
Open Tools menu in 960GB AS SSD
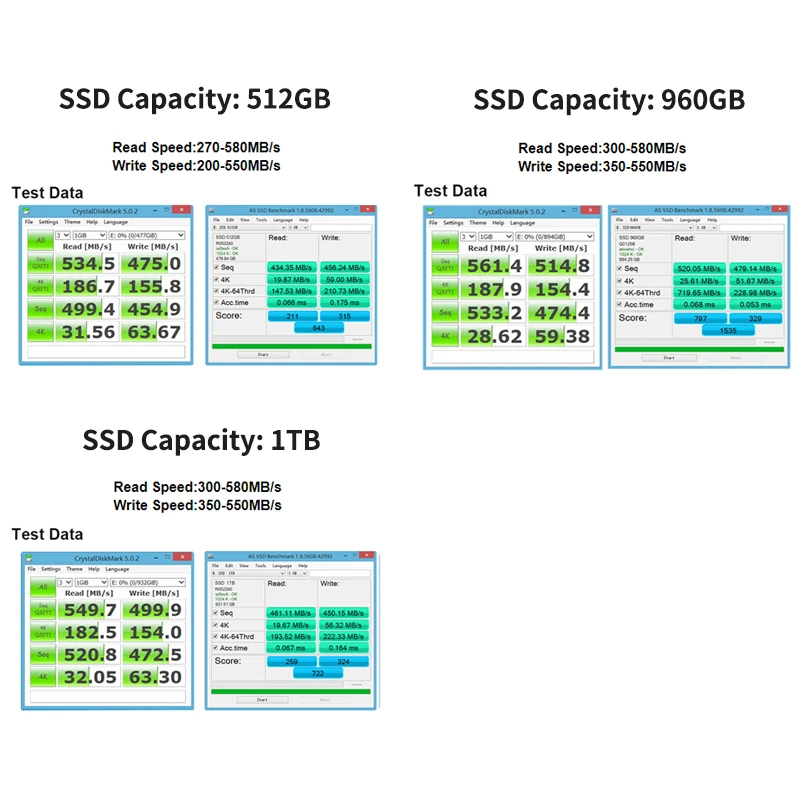pyautogui.click(x=667, y=220)
